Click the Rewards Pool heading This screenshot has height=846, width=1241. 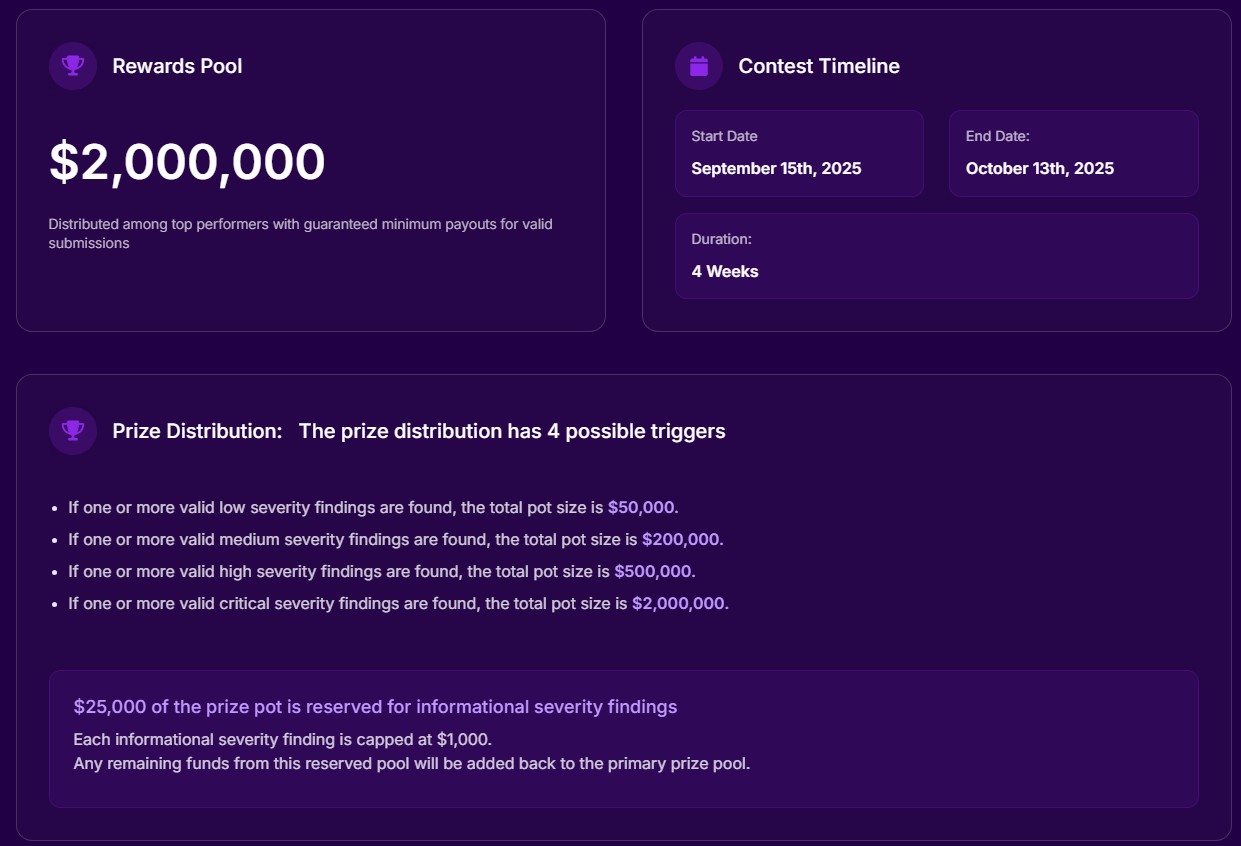click(177, 66)
